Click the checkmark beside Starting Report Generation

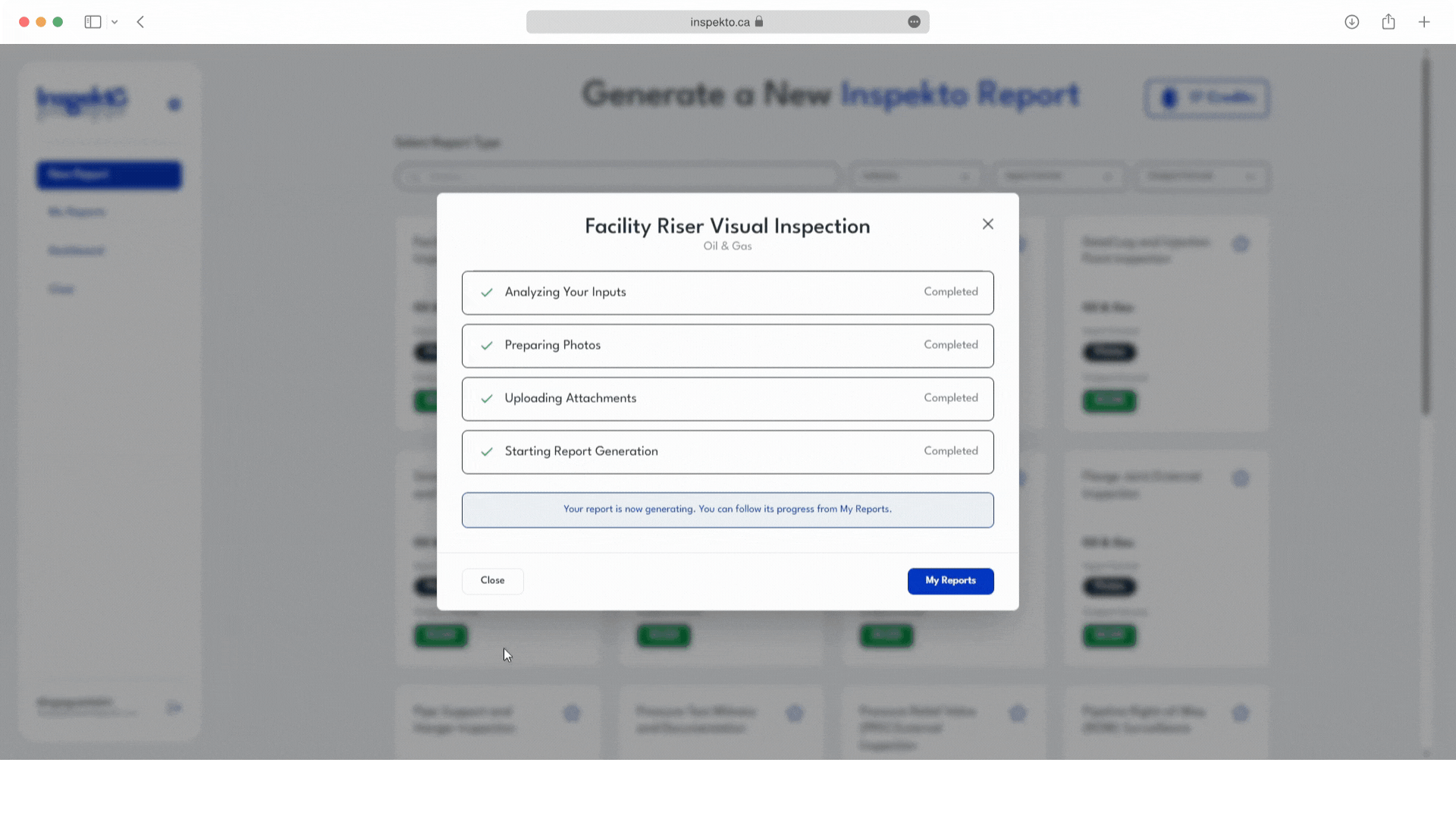pos(487,452)
